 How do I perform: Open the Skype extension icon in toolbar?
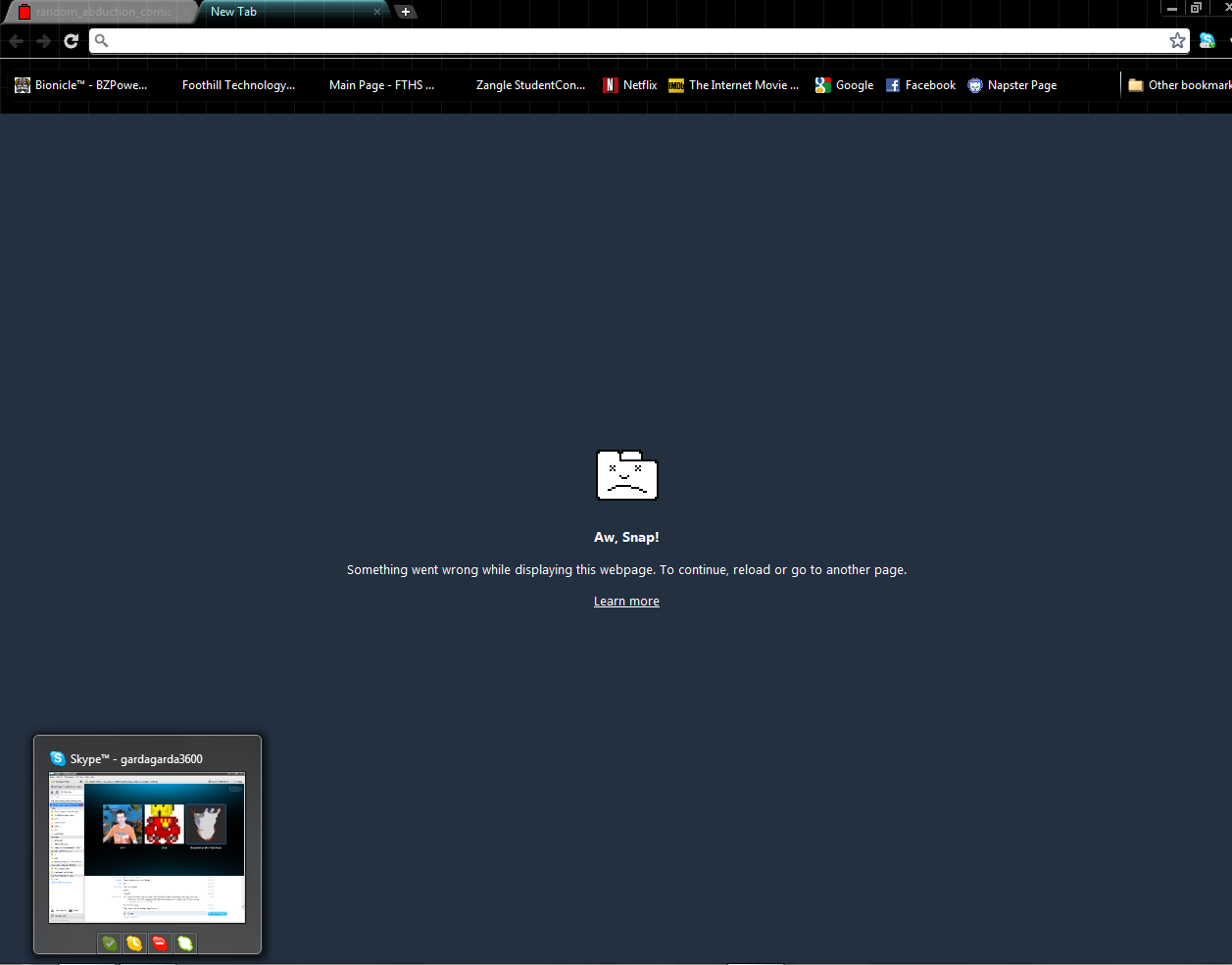[x=1207, y=40]
